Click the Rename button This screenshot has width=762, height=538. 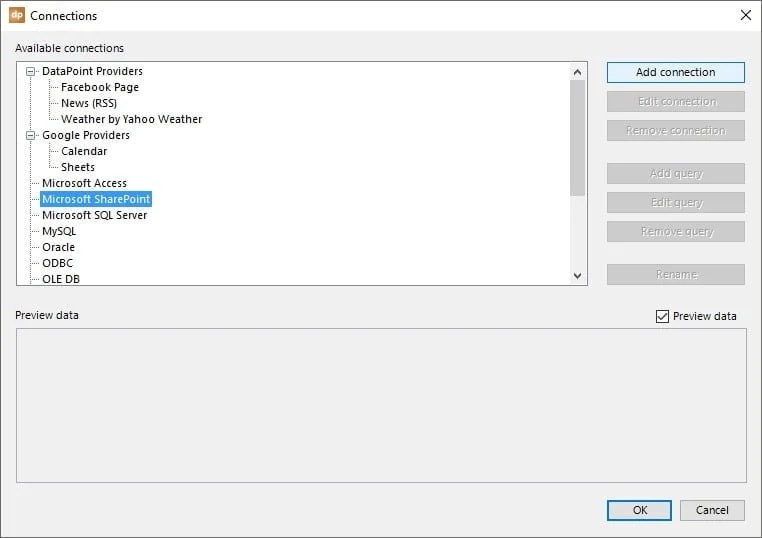[x=675, y=275]
